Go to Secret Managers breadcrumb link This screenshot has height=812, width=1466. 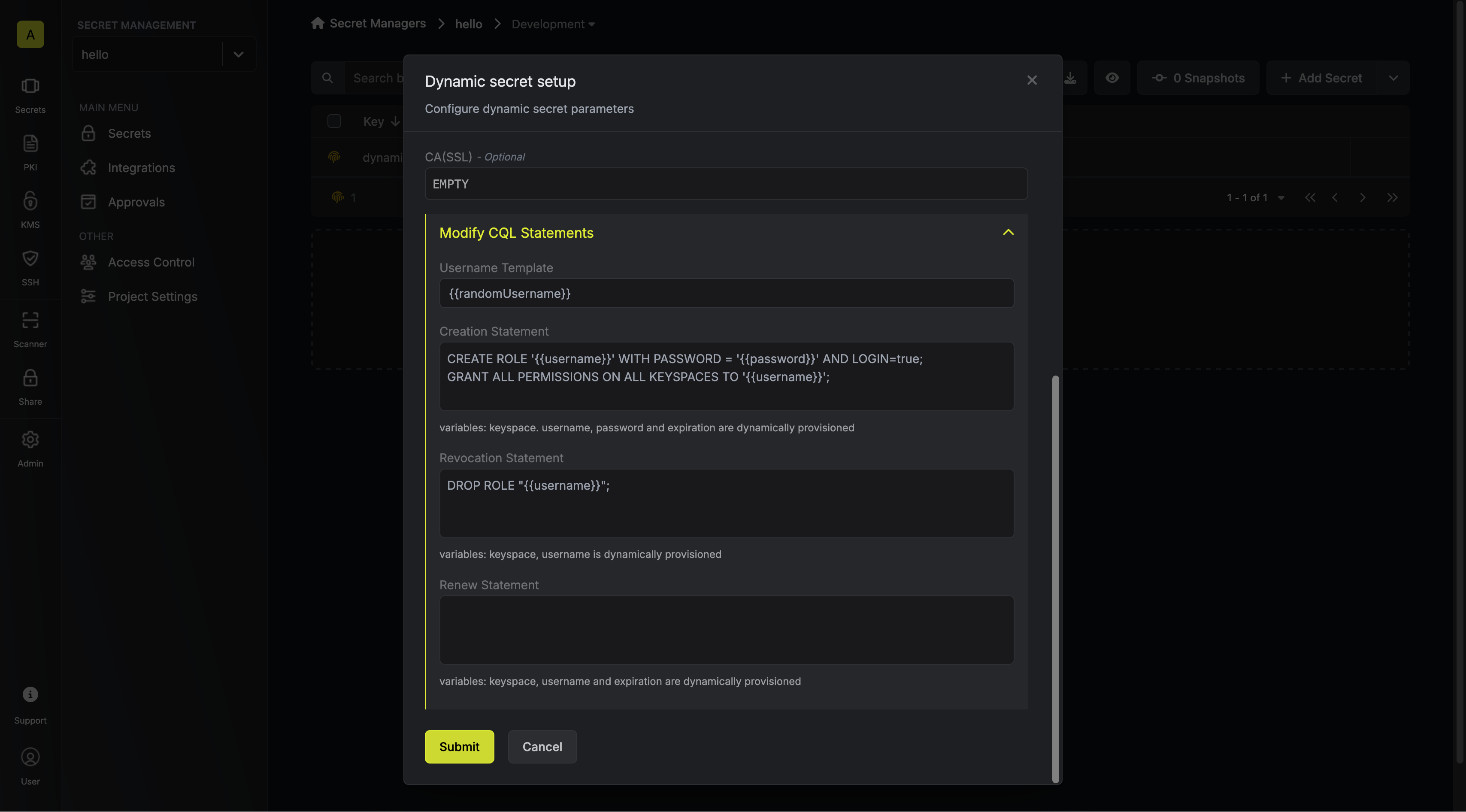coord(378,23)
